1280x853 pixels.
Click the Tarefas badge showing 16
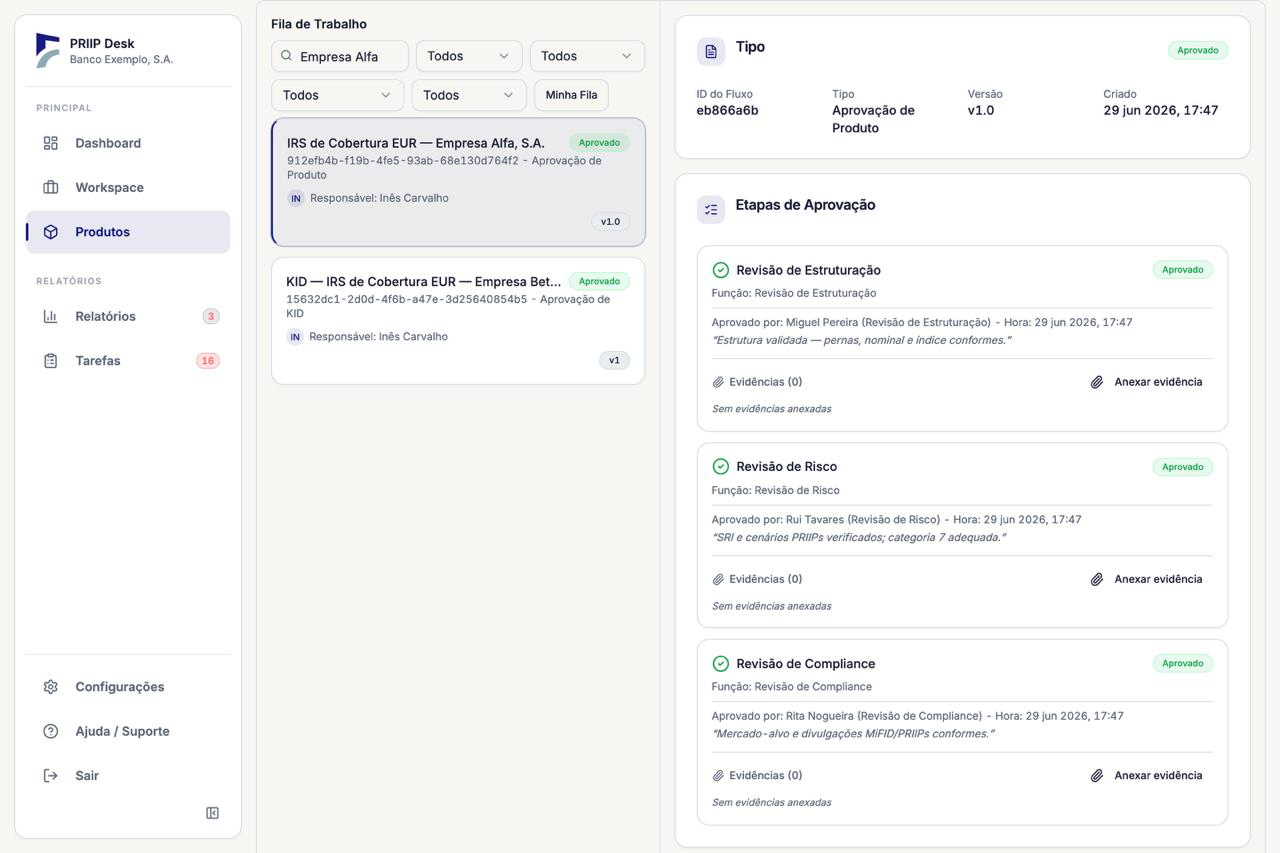click(208, 361)
